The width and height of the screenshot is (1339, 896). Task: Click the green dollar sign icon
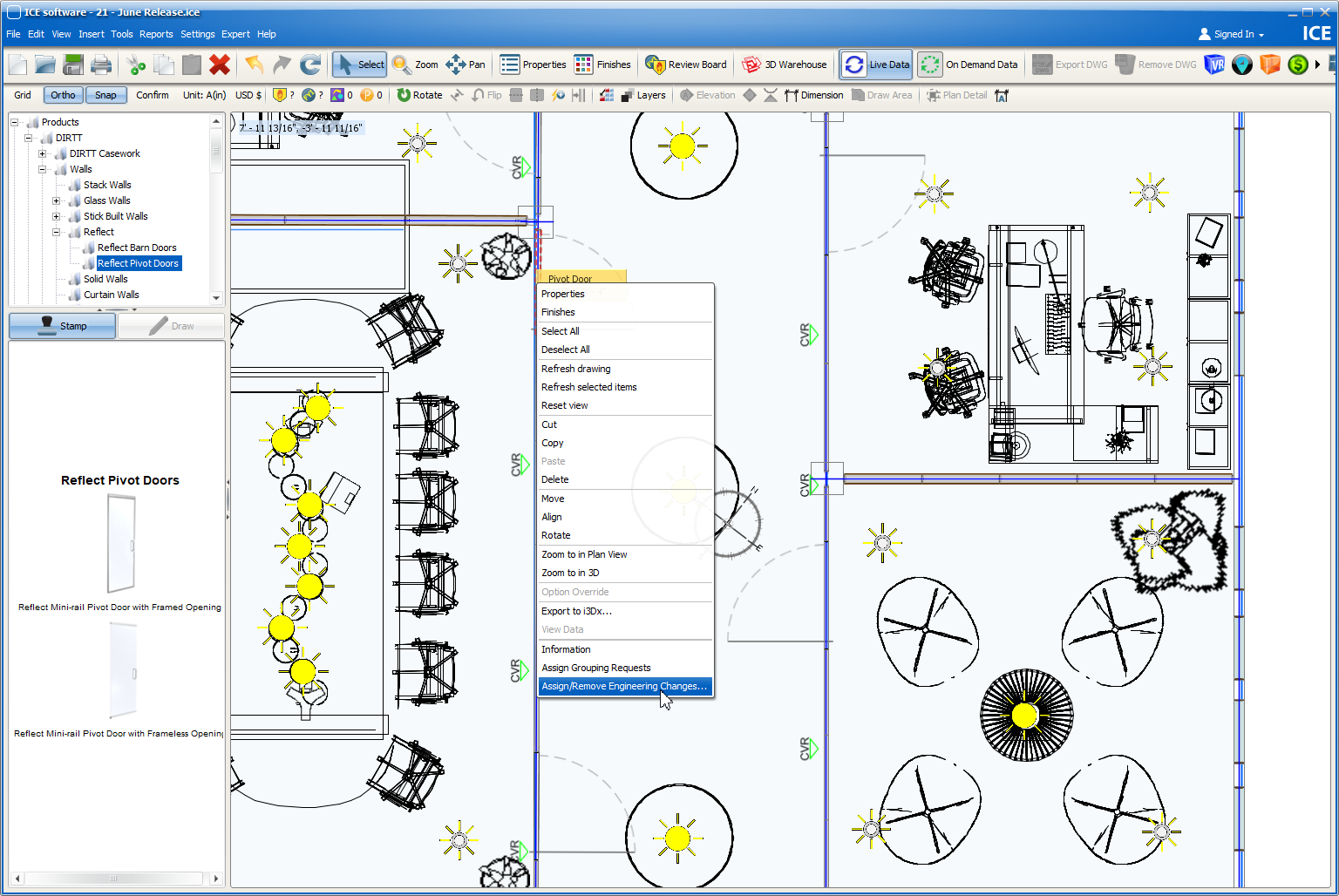click(1298, 64)
